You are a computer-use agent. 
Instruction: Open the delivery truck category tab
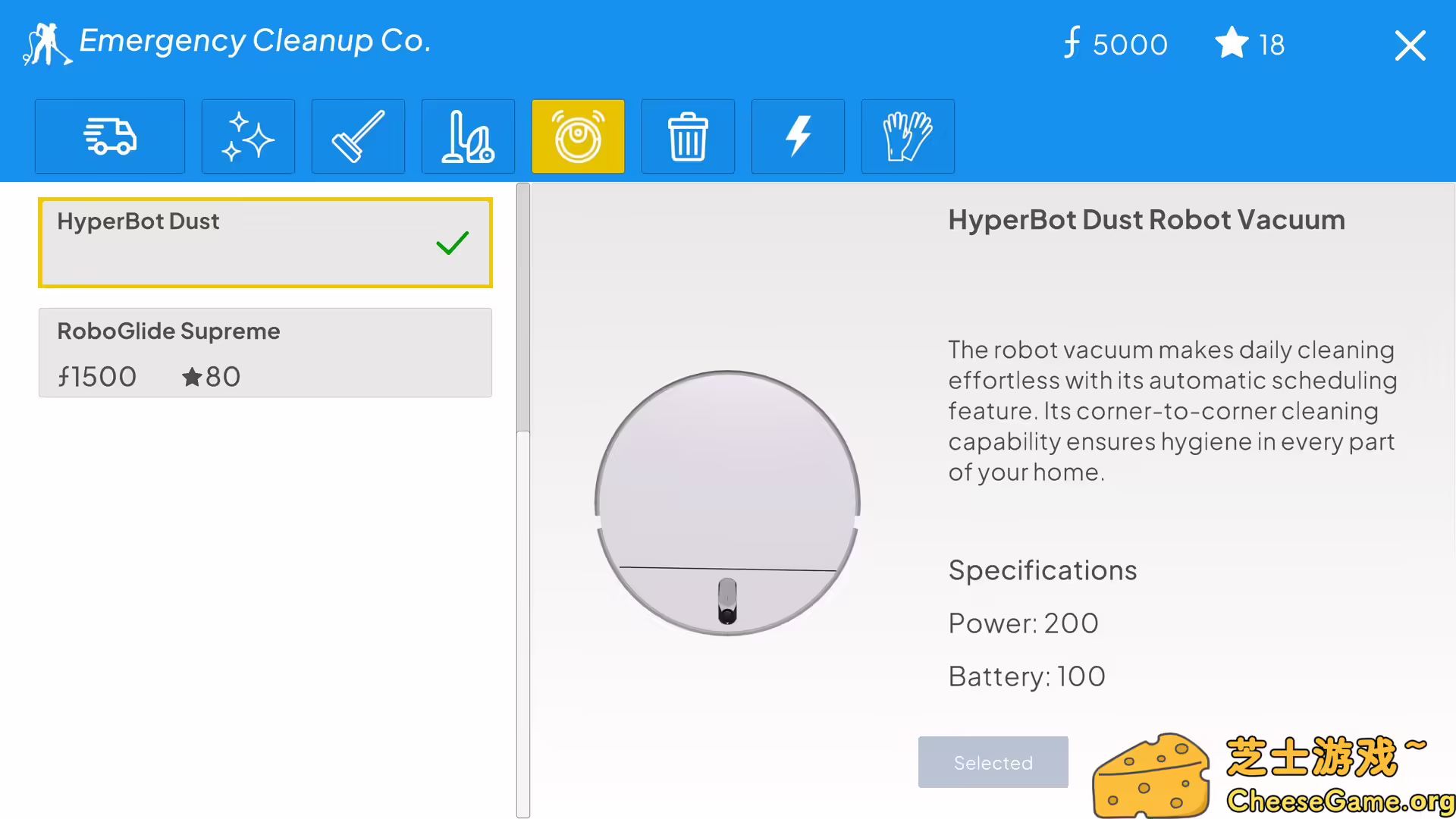point(110,136)
